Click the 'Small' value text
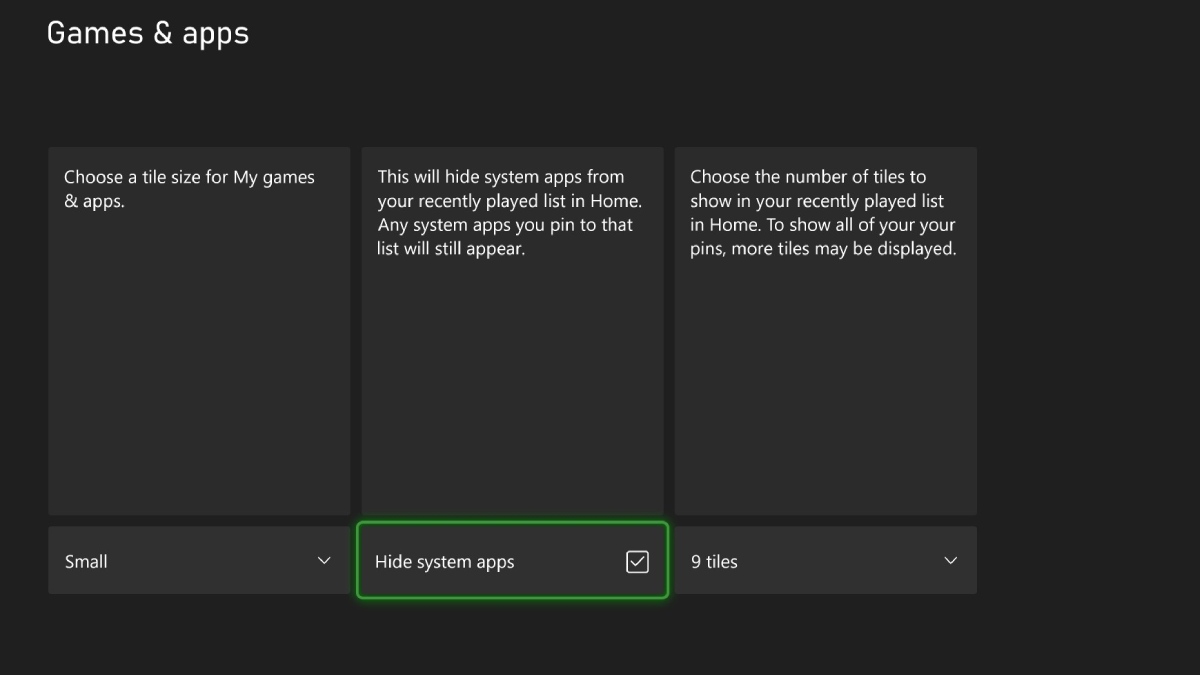This screenshot has height=675, width=1200. (86, 562)
